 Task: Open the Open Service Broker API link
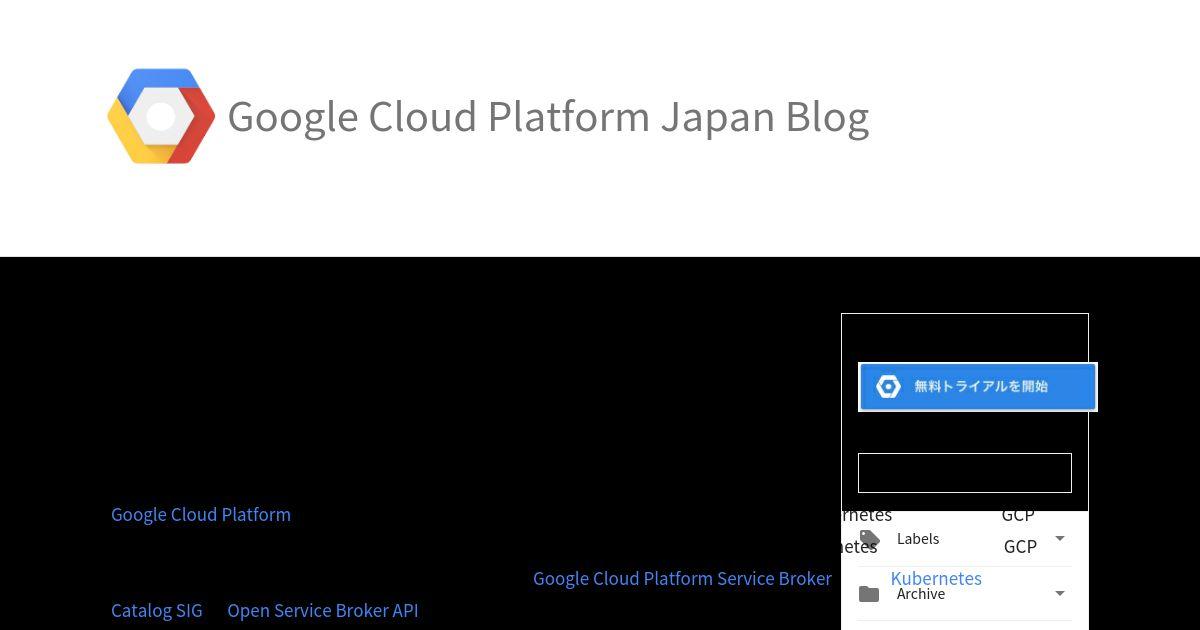click(323, 610)
